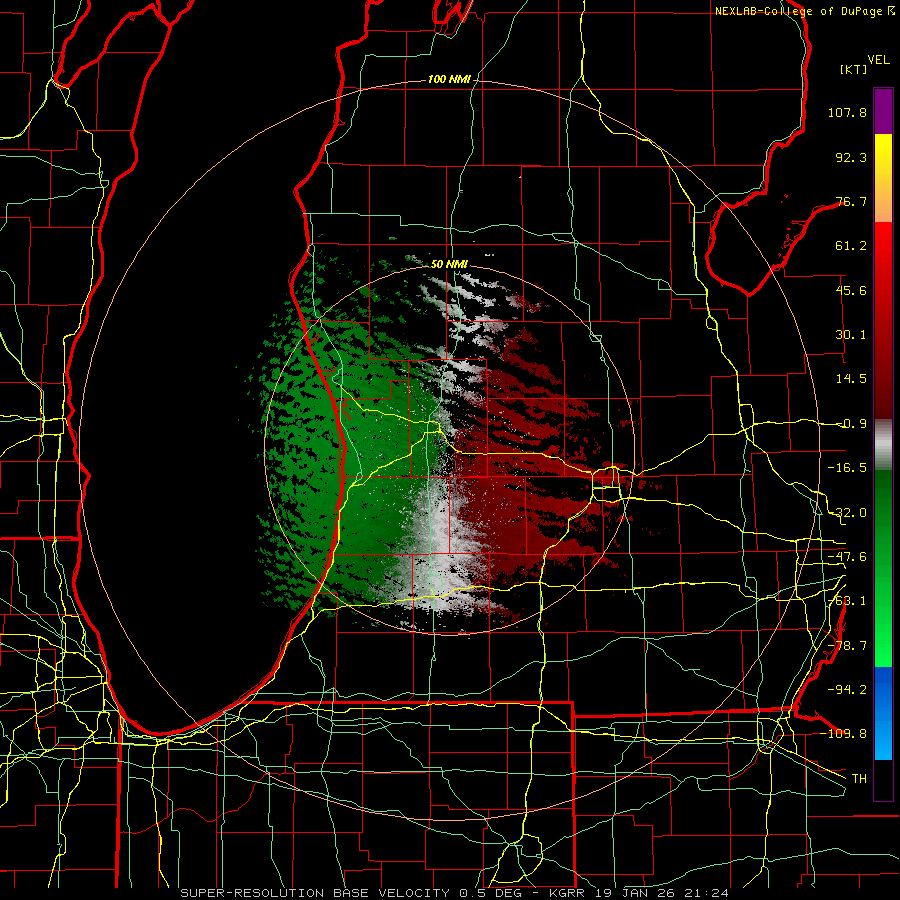Click the yellow-orange segment of velocity color bar

pos(883,178)
